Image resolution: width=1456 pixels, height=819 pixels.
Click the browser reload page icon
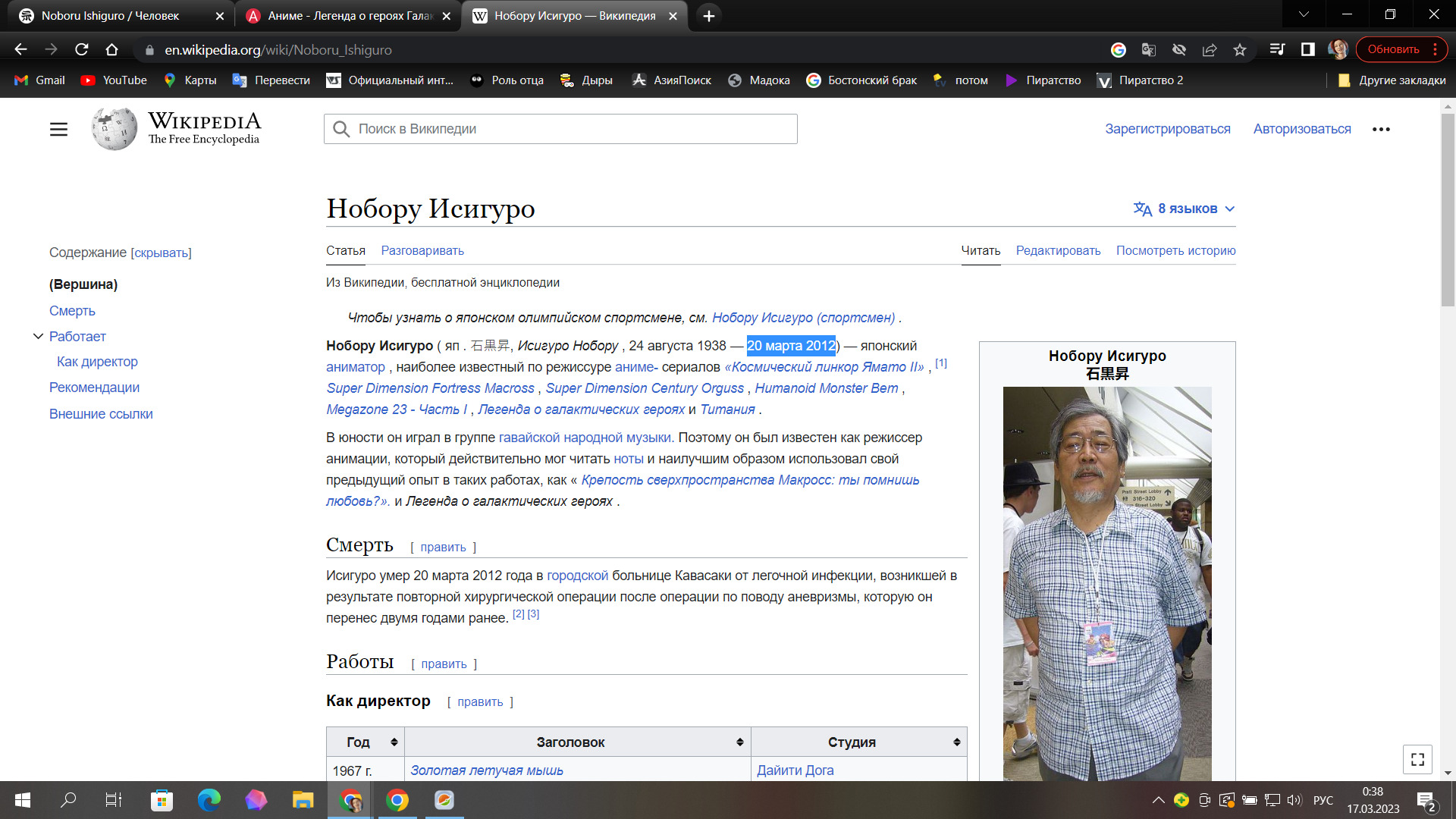[x=82, y=49]
